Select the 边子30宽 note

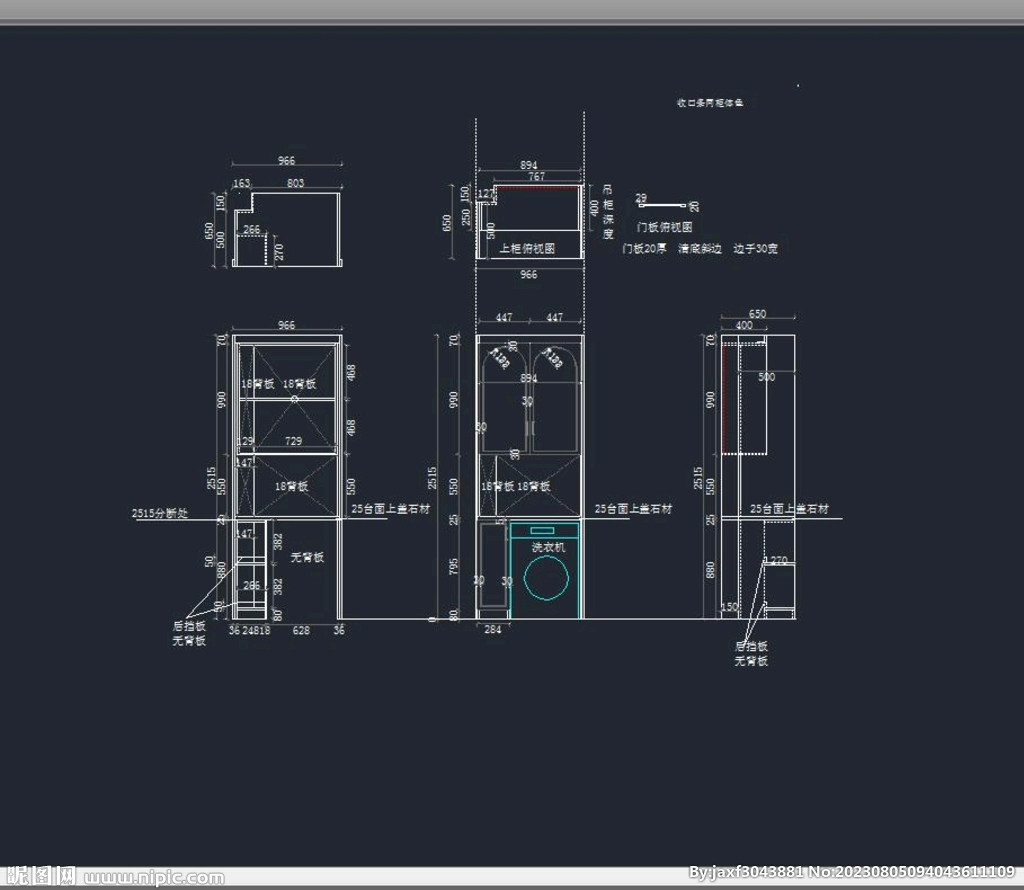click(755, 248)
